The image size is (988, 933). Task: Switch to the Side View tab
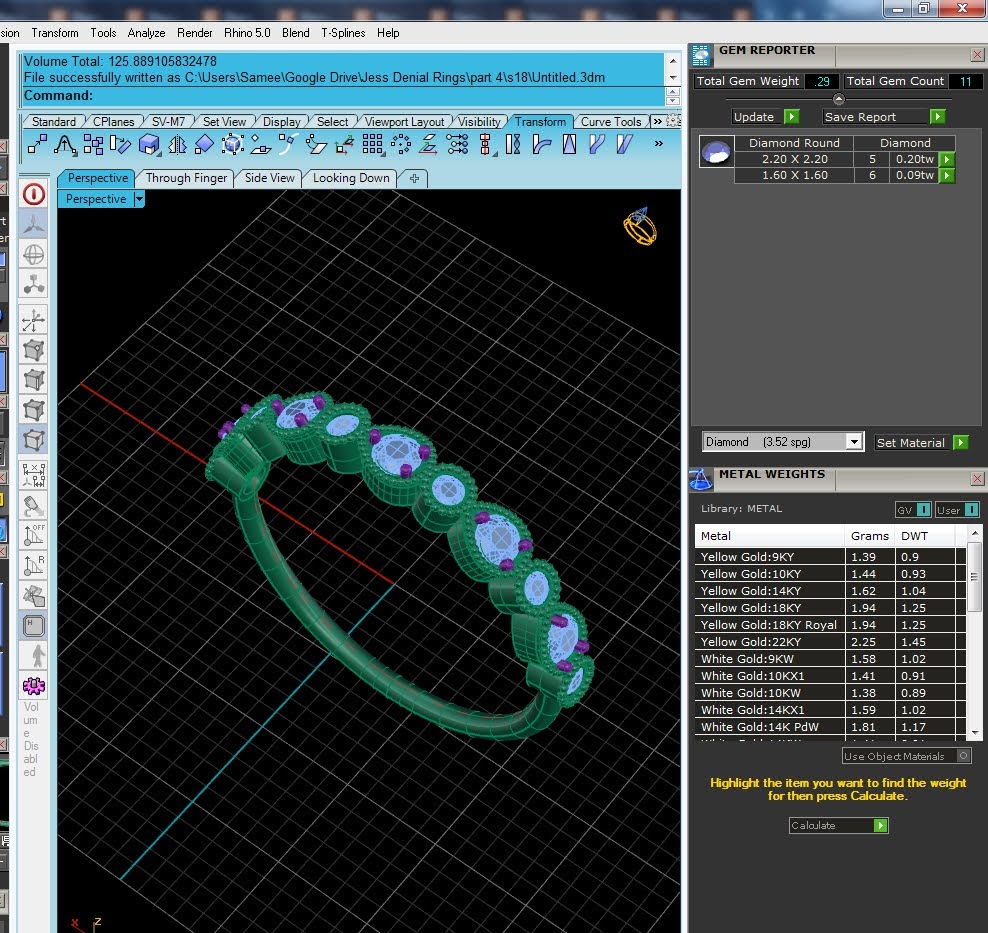click(x=269, y=178)
